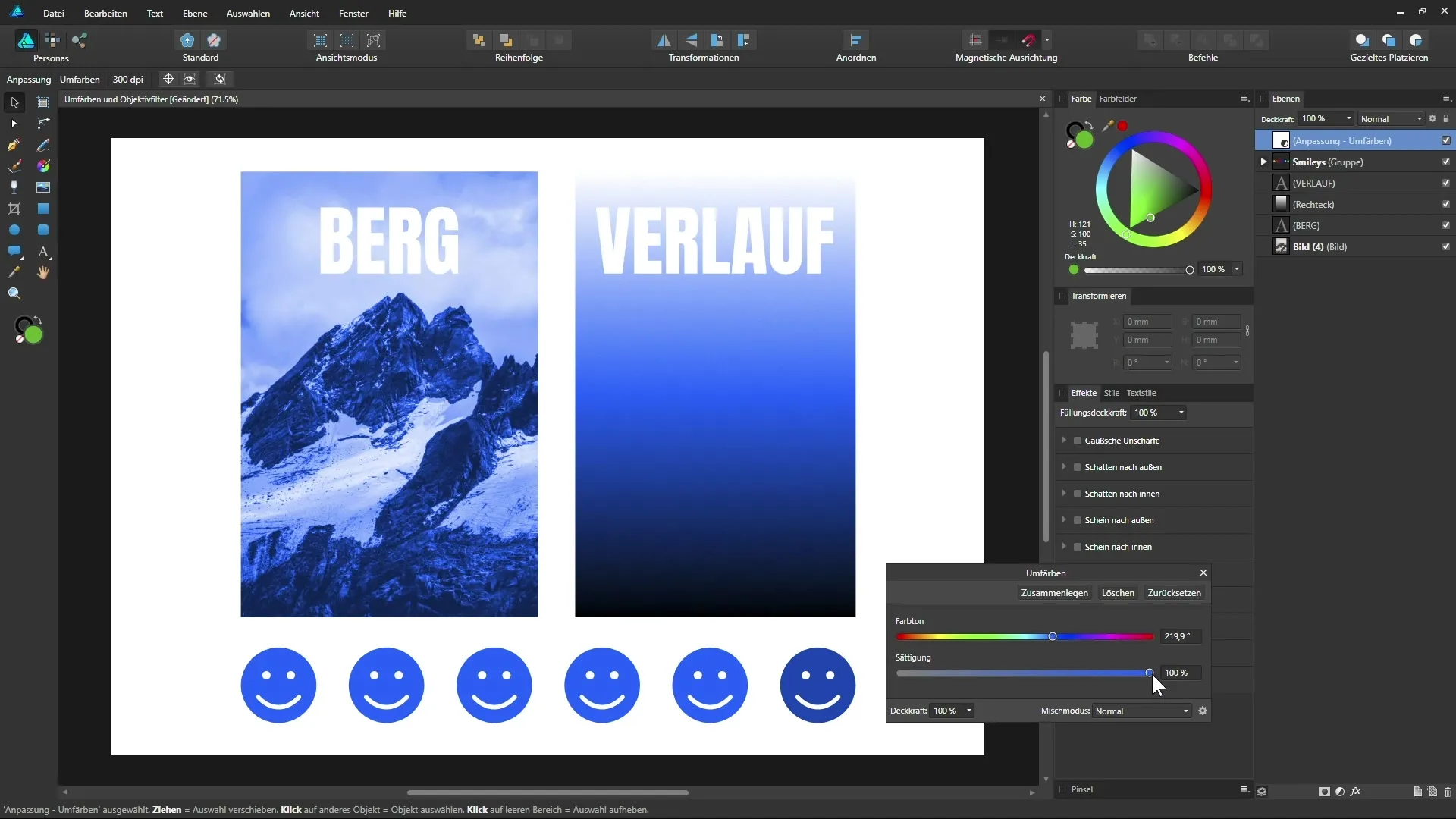Click Flip Horizontal transformation icon
This screenshot has height=819, width=1456.
664,40
